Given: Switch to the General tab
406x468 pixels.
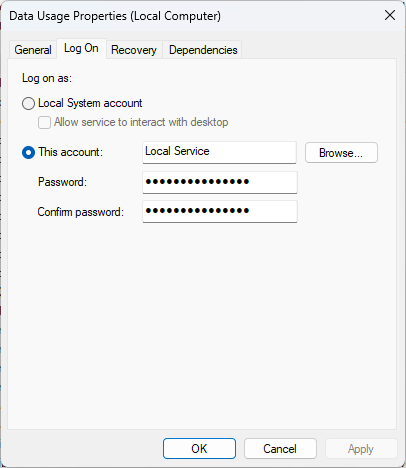Looking at the screenshot, I should pyautogui.click(x=33, y=50).
